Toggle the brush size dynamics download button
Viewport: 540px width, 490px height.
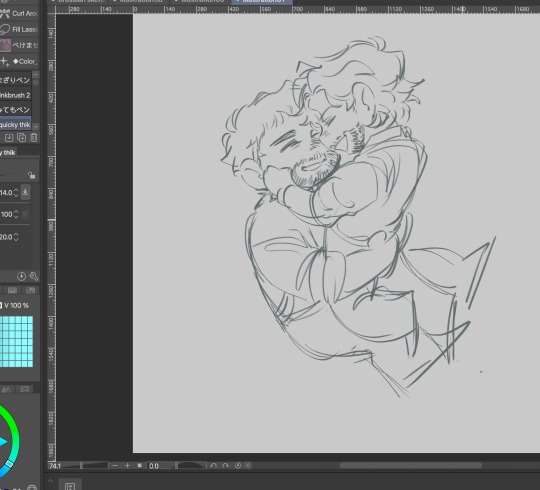tap(25, 192)
